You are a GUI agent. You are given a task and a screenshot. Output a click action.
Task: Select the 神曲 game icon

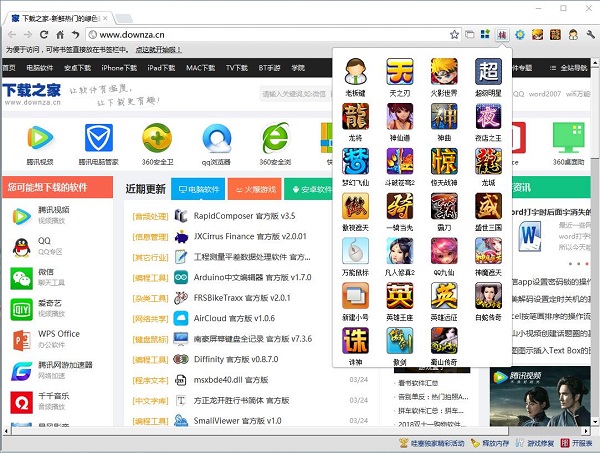pos(444,116)
